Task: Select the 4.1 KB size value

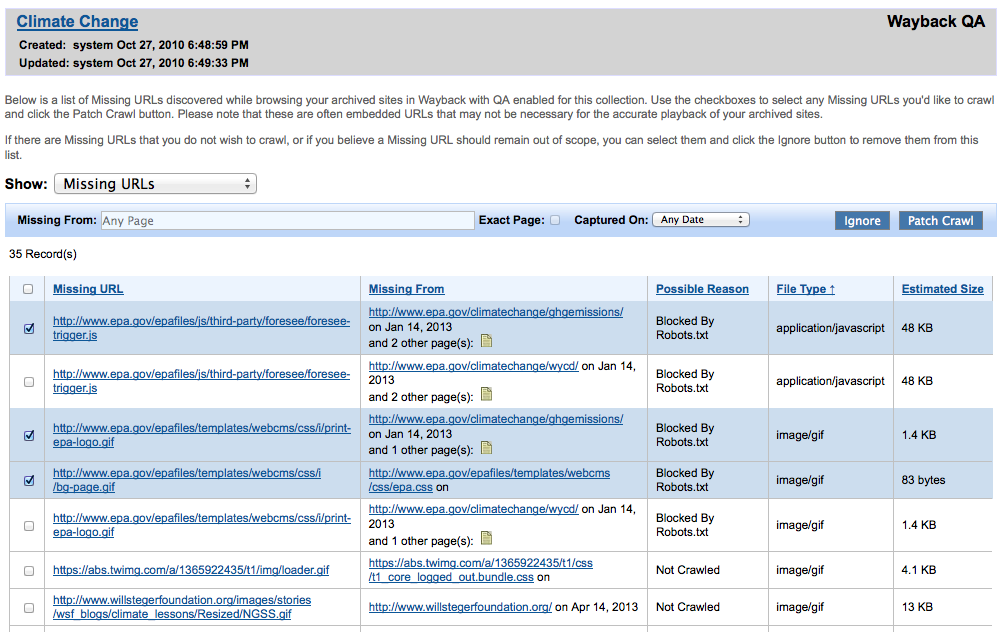Action: [919, 570]
